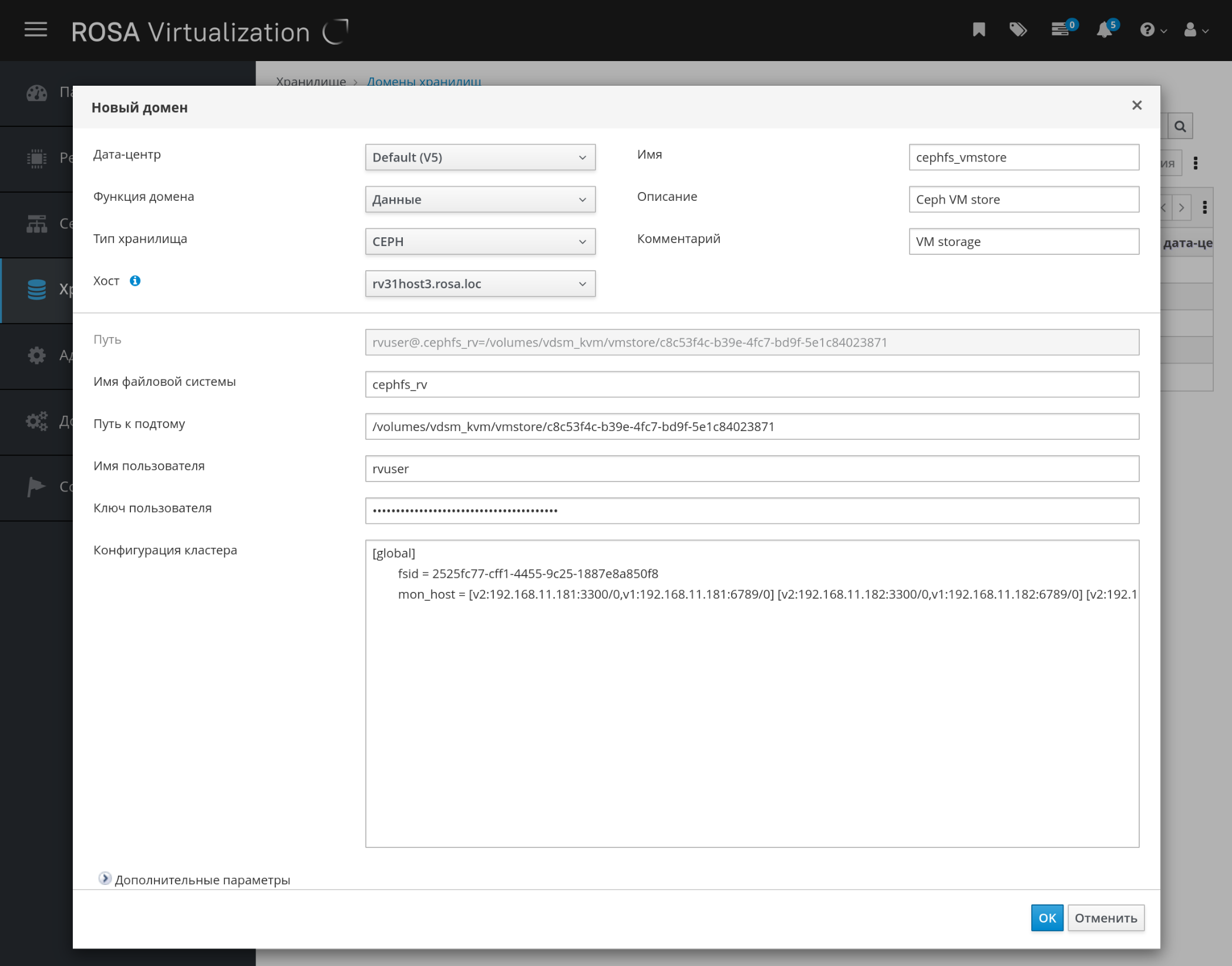Open the Функция домена dropdown
This screenshot has width=1232, height=966.
point(480,200)
